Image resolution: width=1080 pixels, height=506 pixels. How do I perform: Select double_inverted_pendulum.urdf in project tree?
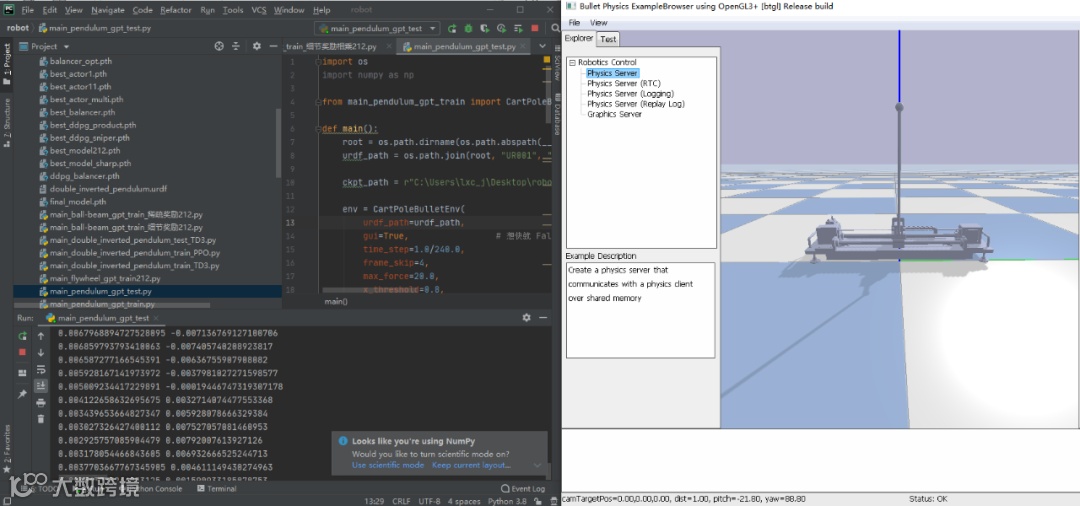pyautogui.click(x=108, y=189)
